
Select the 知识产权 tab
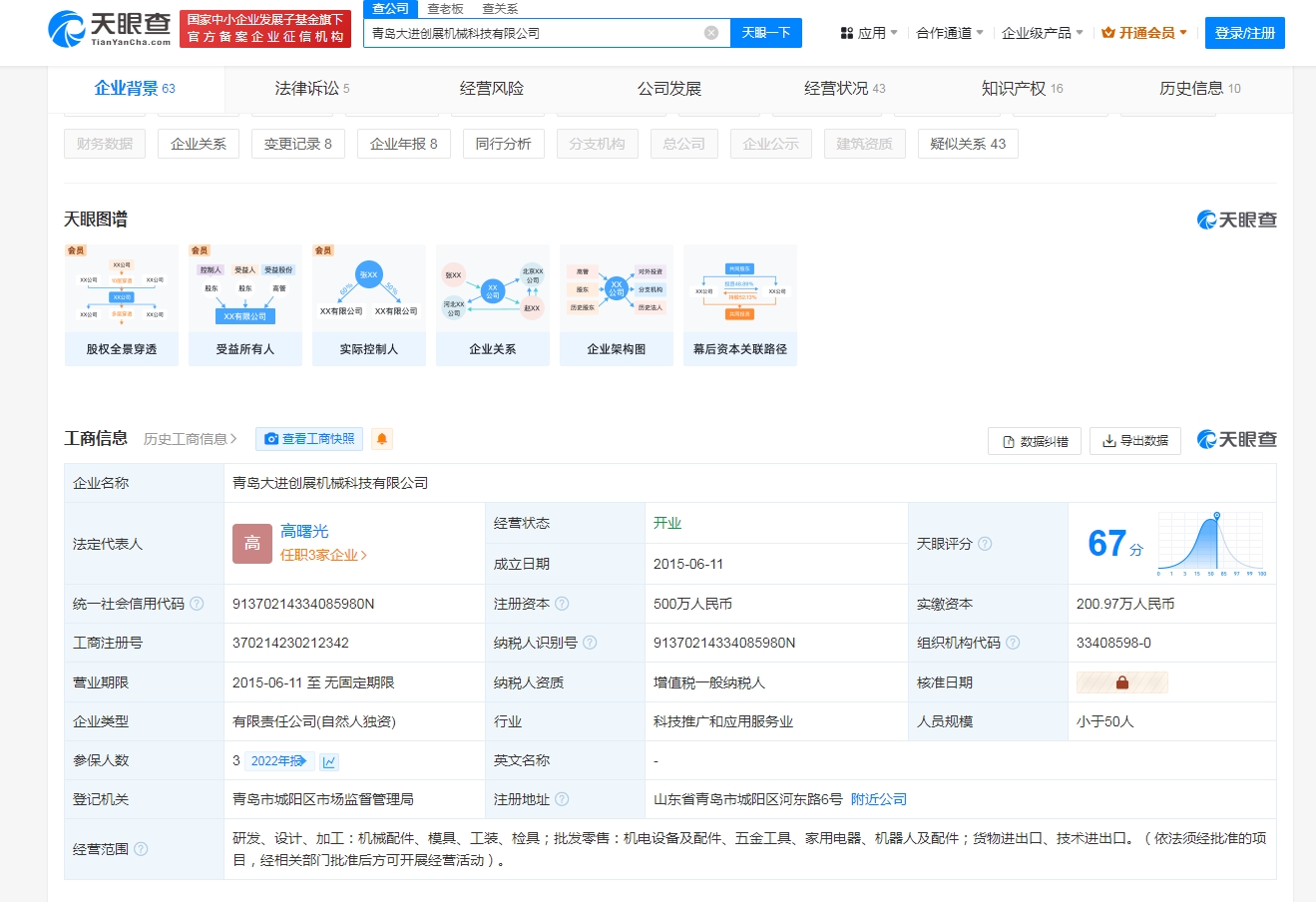pyautogui.click(x=1023, y=89)
